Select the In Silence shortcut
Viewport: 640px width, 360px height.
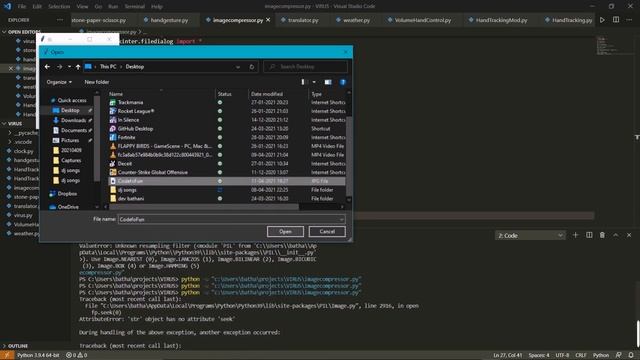(x=128, y=120)
